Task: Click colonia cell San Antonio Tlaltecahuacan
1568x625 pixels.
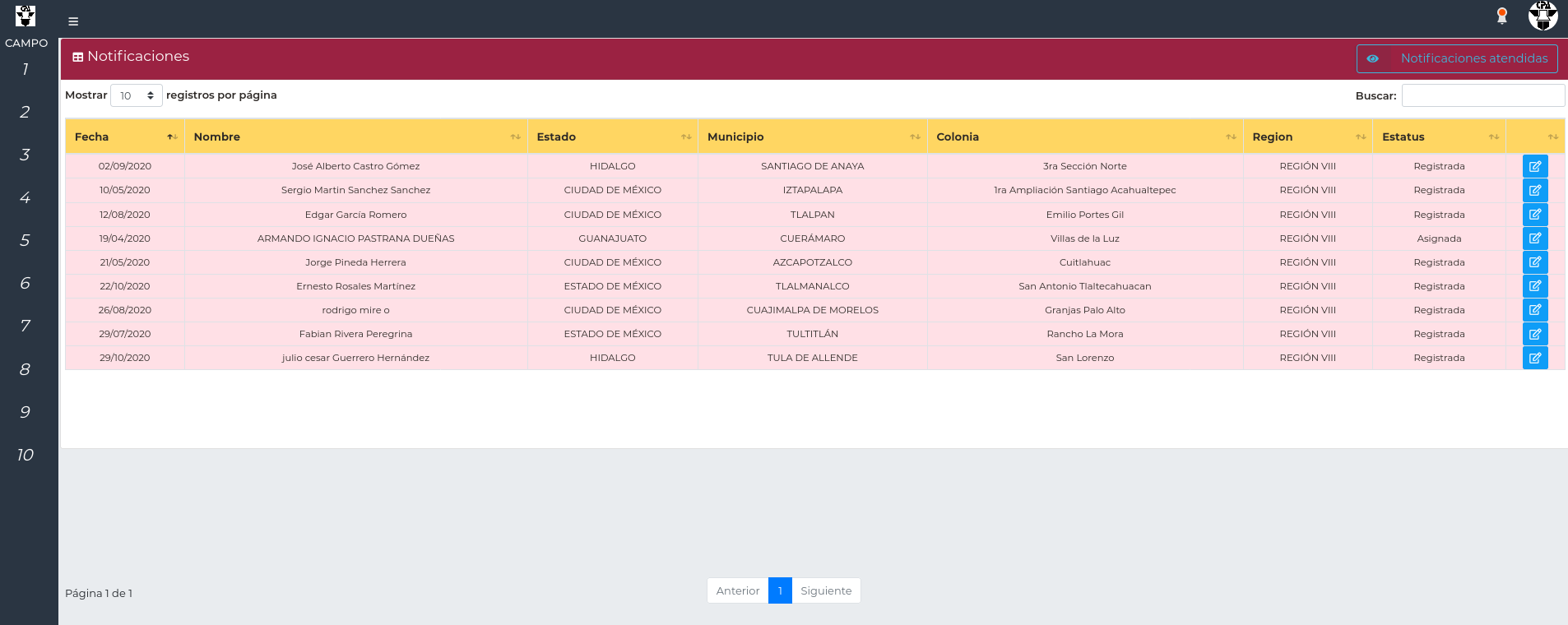Action: coord(1085,286)
